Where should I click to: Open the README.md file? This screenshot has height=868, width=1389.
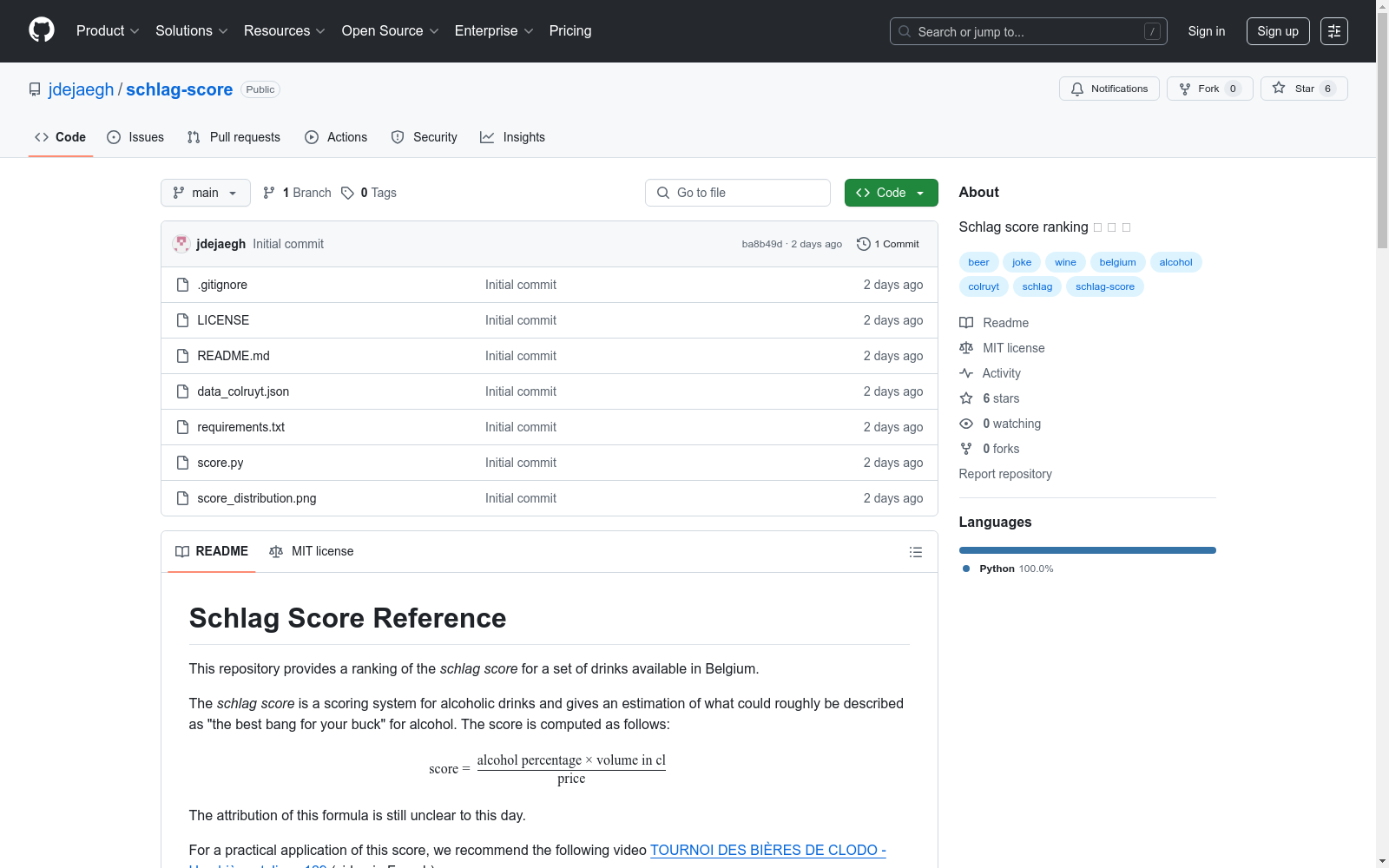(234, 356)
